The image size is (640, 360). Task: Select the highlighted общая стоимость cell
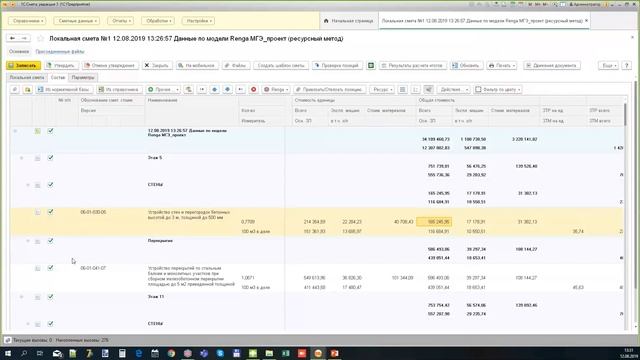pyautogui.click(x=434, y=222)
